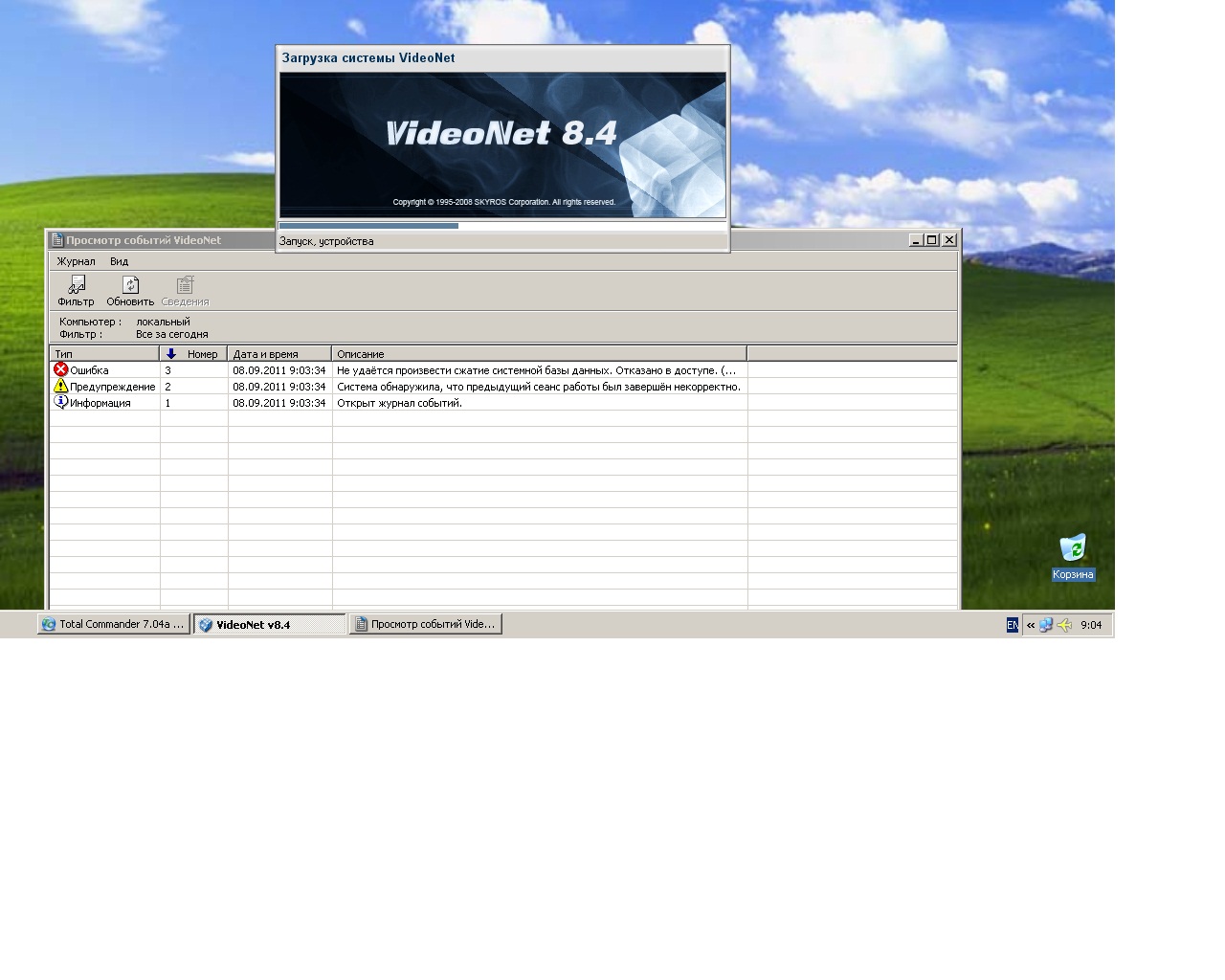The height and width of the screenshot is (980, 1225).
Task: Switch to Total Commander taskbar button
Action: click(x=113, y=624)
